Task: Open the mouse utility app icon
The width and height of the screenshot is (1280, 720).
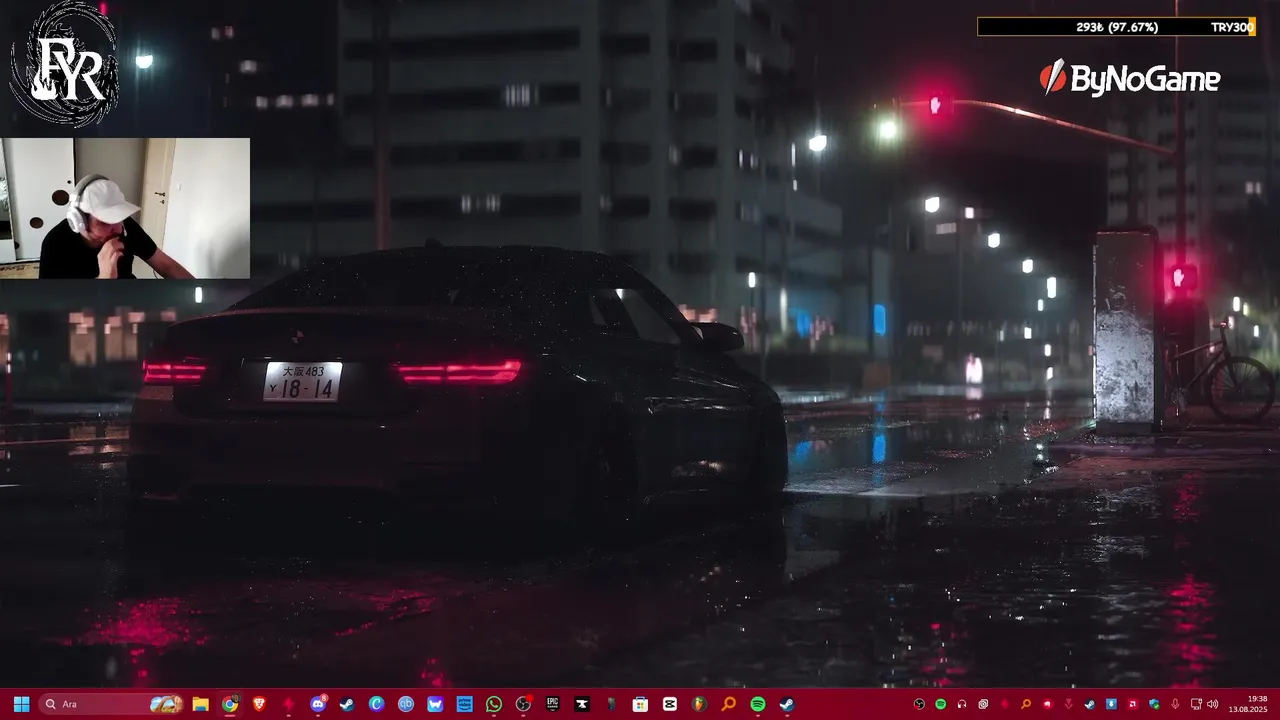Action: 611,704
